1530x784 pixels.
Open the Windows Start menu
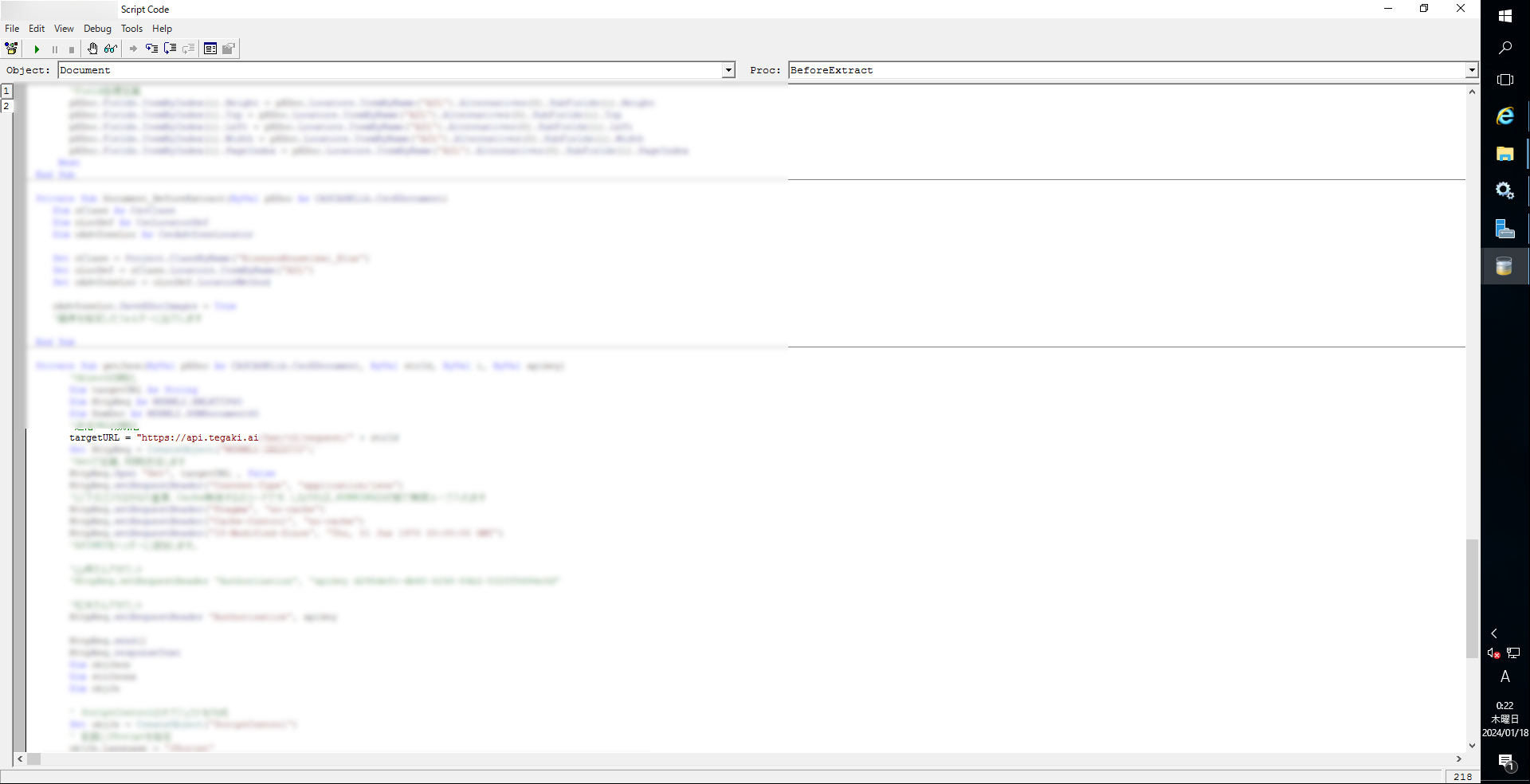pyautogui.click(x=1505, y=16)
